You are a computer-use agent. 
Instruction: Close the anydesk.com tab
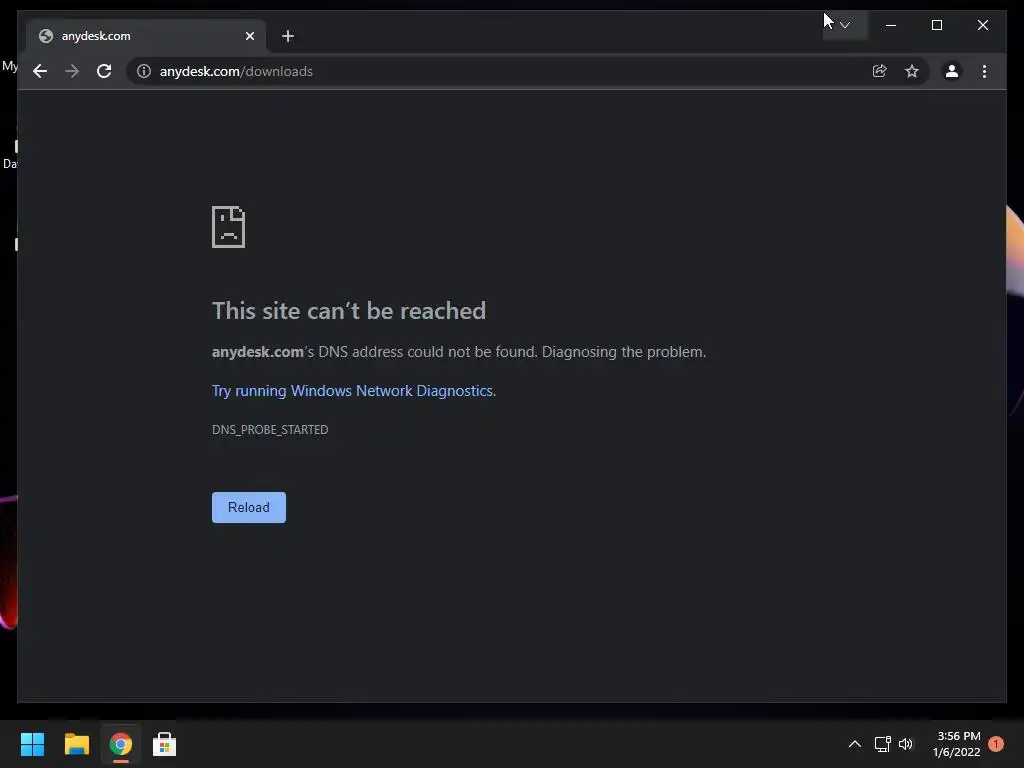(x=249, y=36)
